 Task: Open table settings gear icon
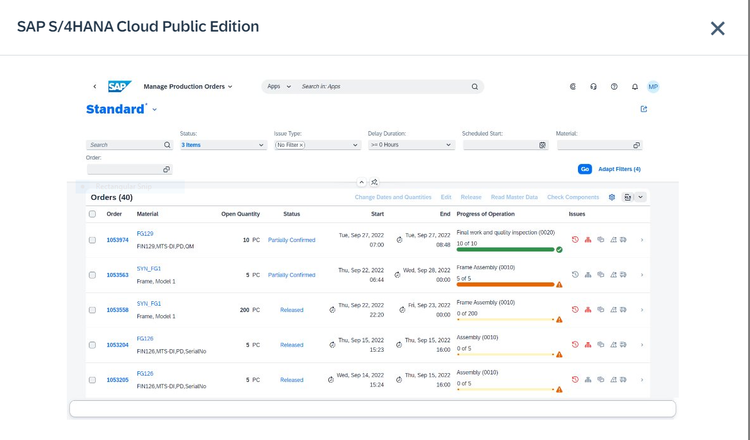(x=611, y=197)
